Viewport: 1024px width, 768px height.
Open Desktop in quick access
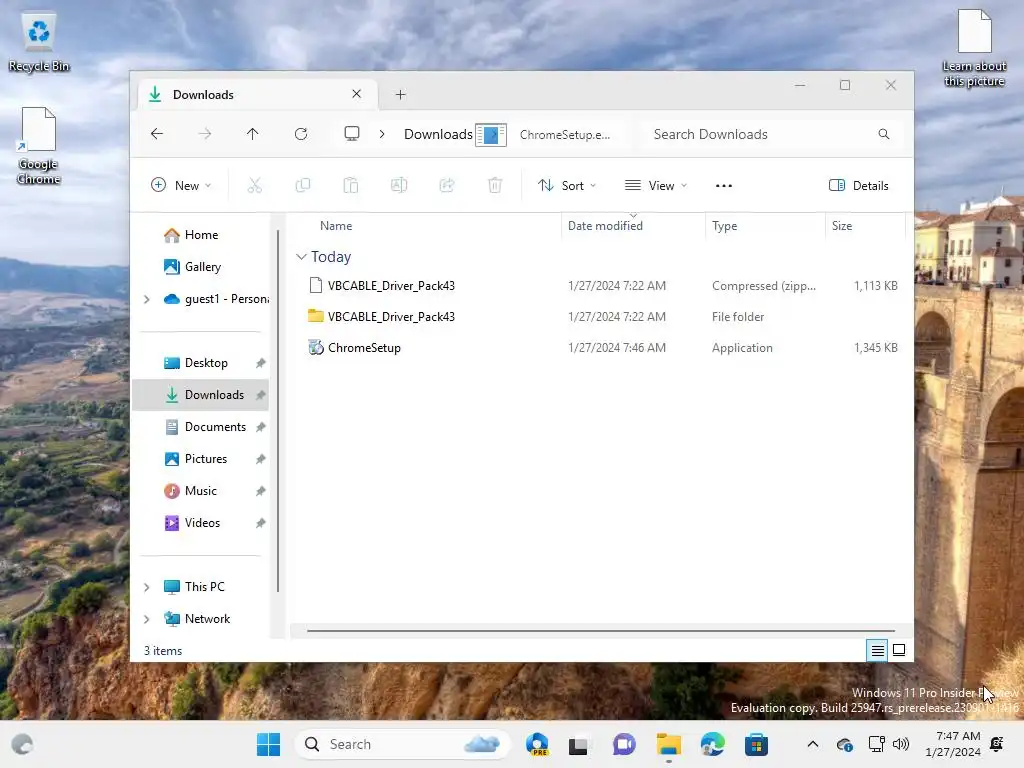pyautogui.click(x=206, y=363)
